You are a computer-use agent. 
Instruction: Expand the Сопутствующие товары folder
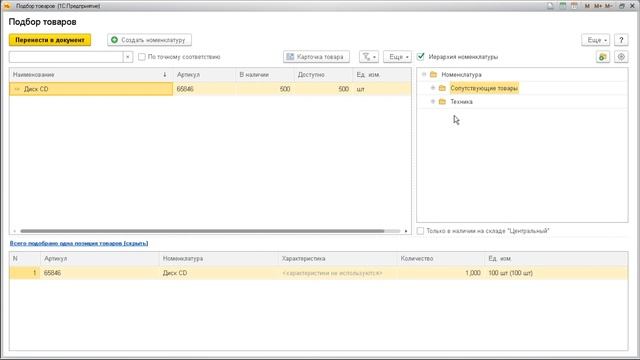click(x=433, y=88)
